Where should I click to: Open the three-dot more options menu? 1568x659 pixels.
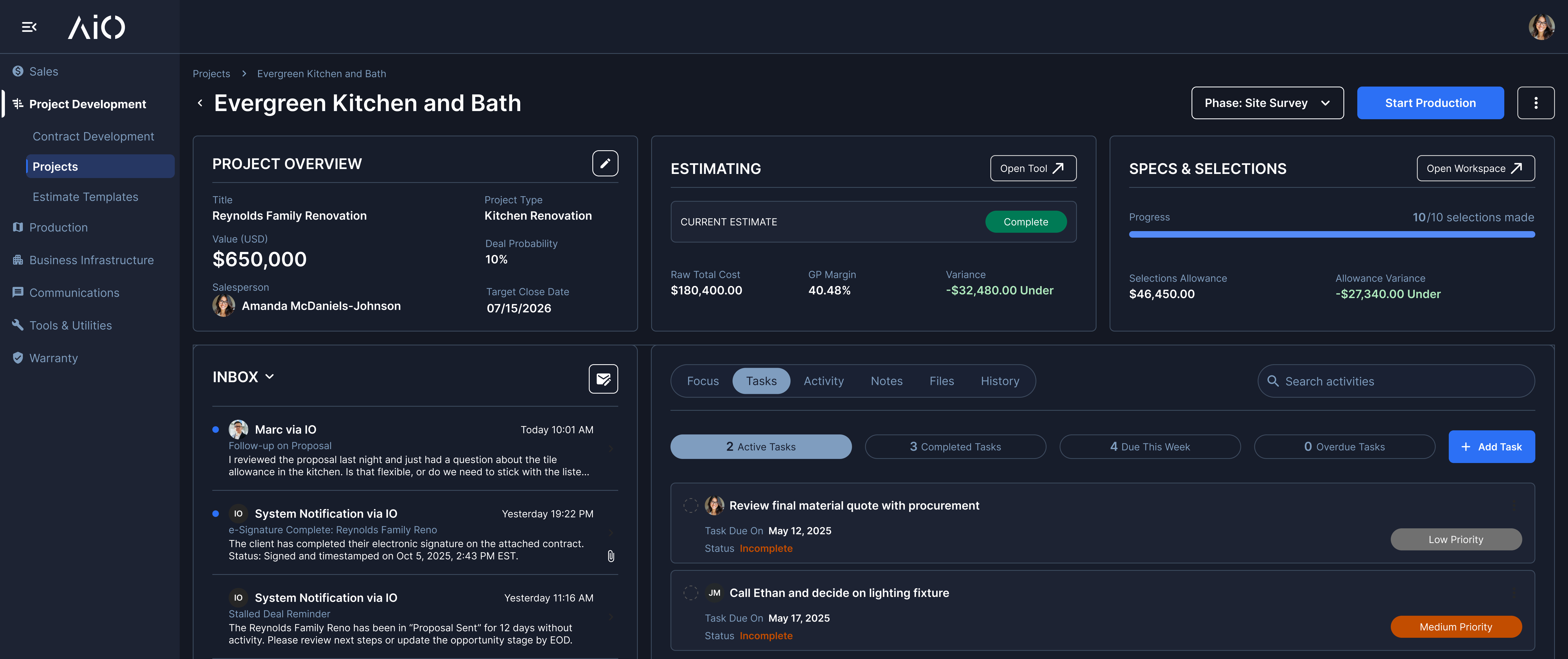tap(1535, 103)
